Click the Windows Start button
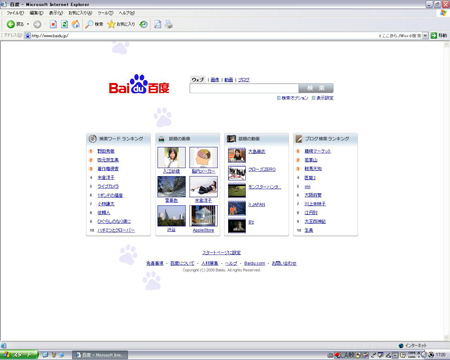 [19, 355]
